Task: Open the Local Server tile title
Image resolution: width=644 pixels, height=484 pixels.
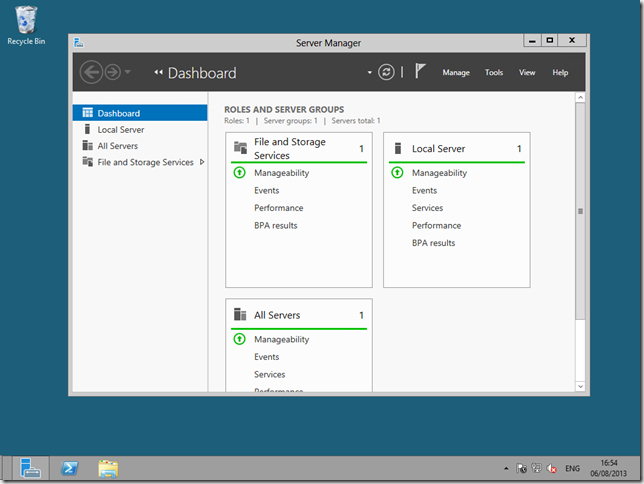Action: pyautogui.click(x=438, y=149)
